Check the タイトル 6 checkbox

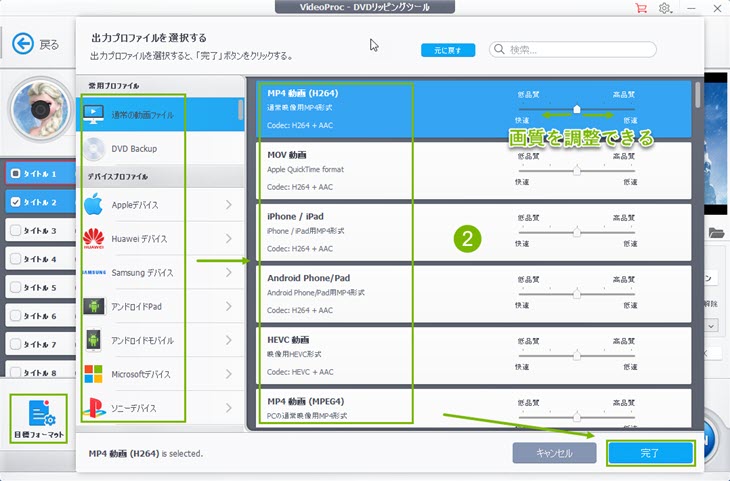coord(15,315)
